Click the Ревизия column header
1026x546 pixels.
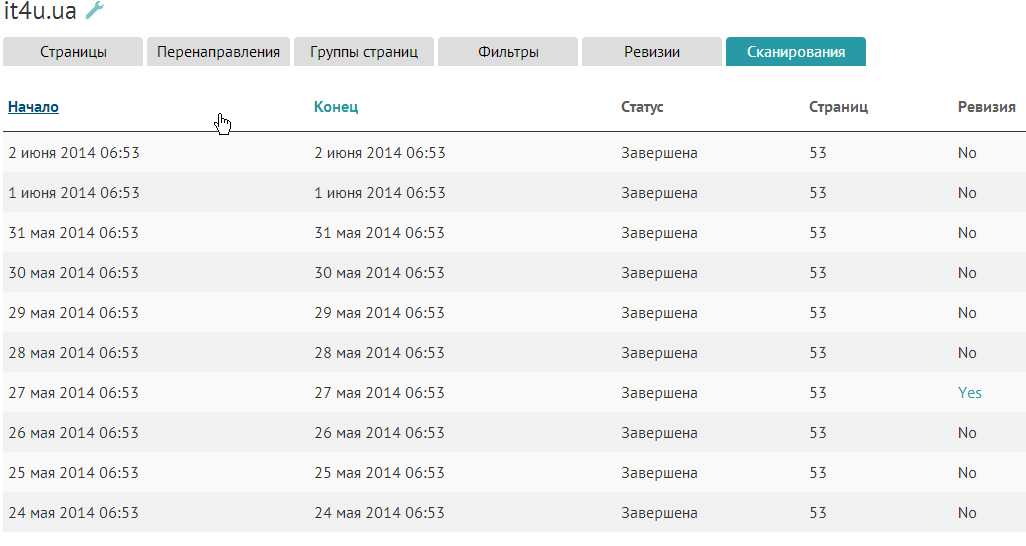click(986, 107)
